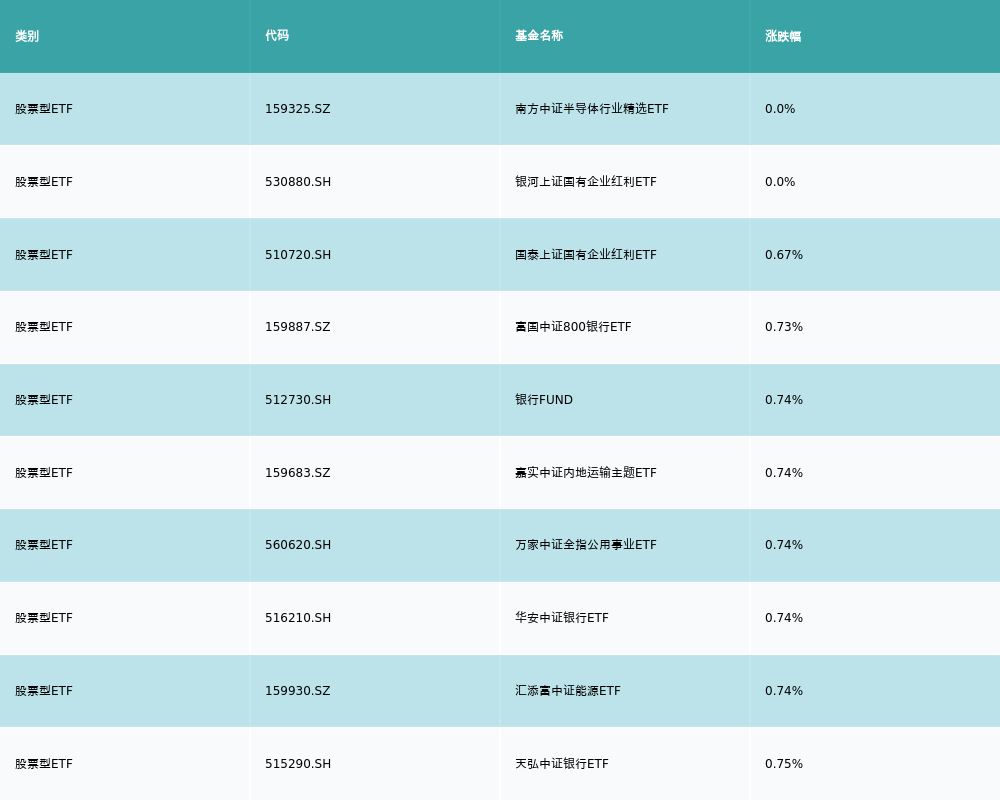1000x800 pixels.
Task: Click 股票型ETF in the 159887.SZ row
Action: 44,327
